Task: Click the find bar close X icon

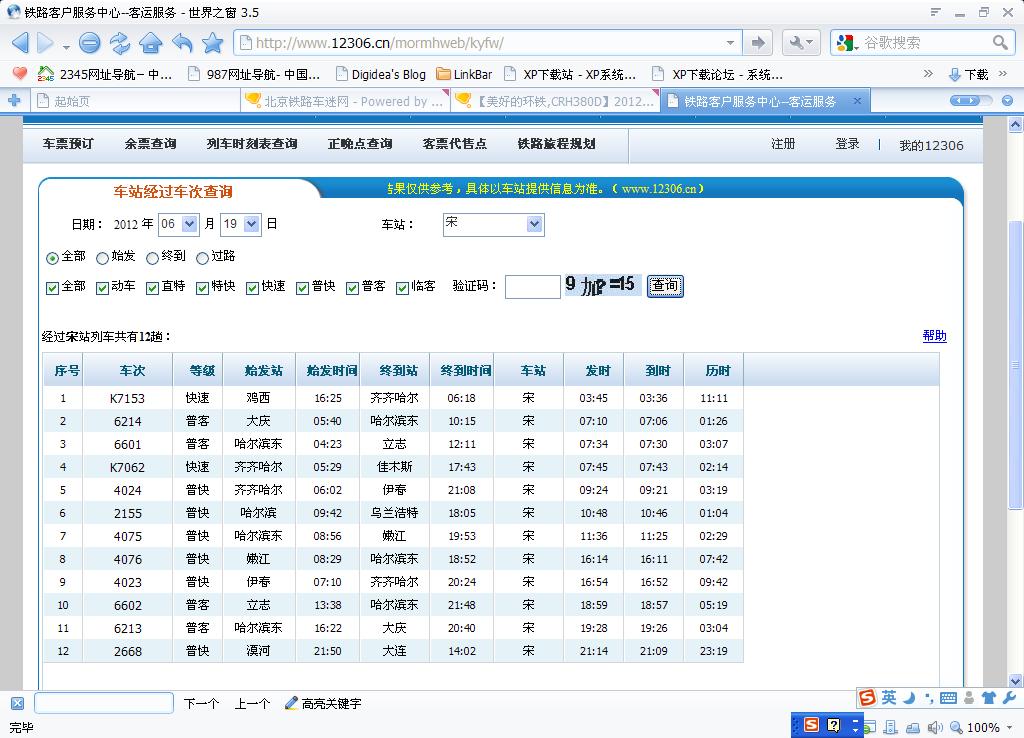Action: click(x=18, y=703)
